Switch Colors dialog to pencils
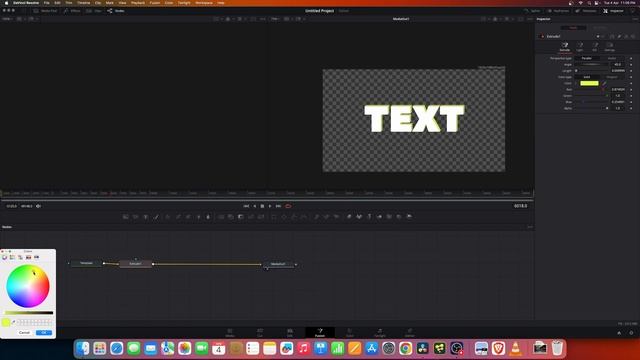The image size is (640, 360). point(36,257)
